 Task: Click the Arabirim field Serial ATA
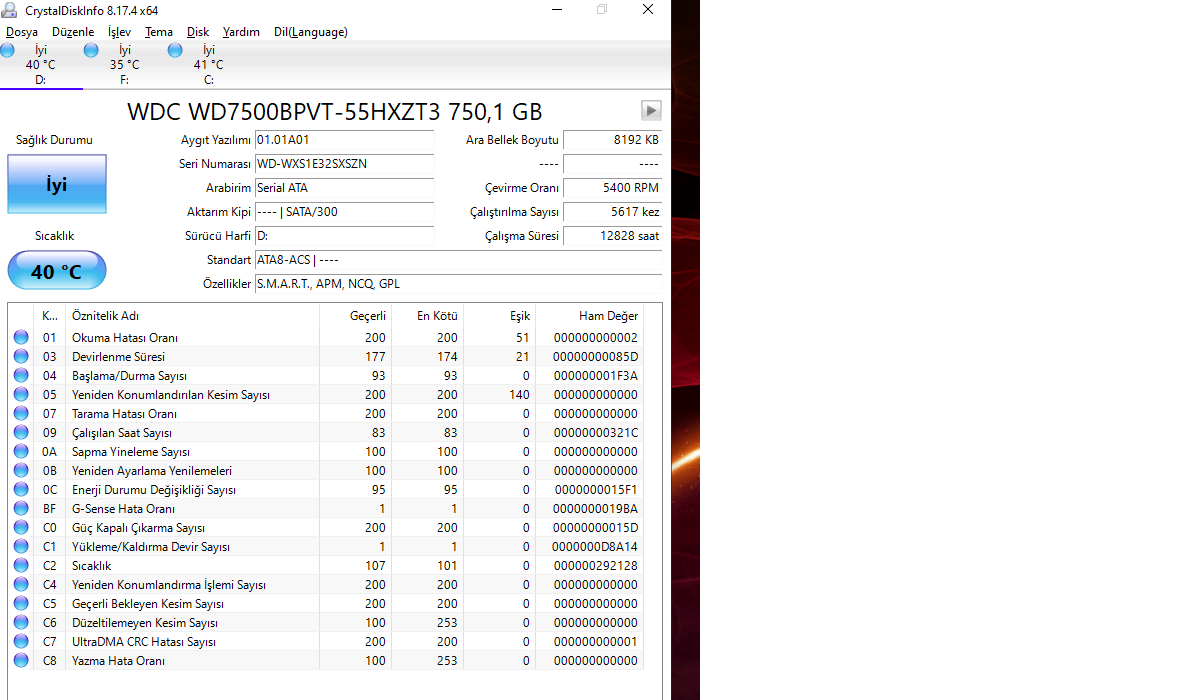click(344, 188)
